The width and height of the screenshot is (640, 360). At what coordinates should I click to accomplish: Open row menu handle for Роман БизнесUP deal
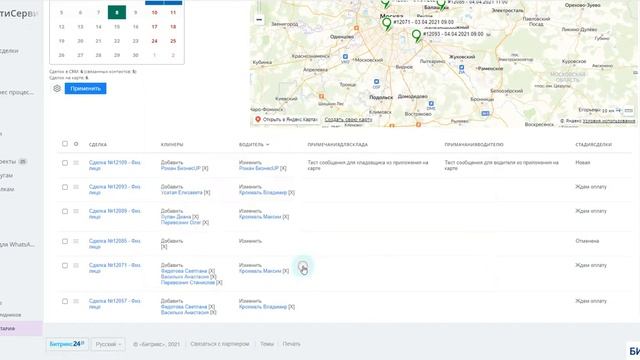point(76,163)
